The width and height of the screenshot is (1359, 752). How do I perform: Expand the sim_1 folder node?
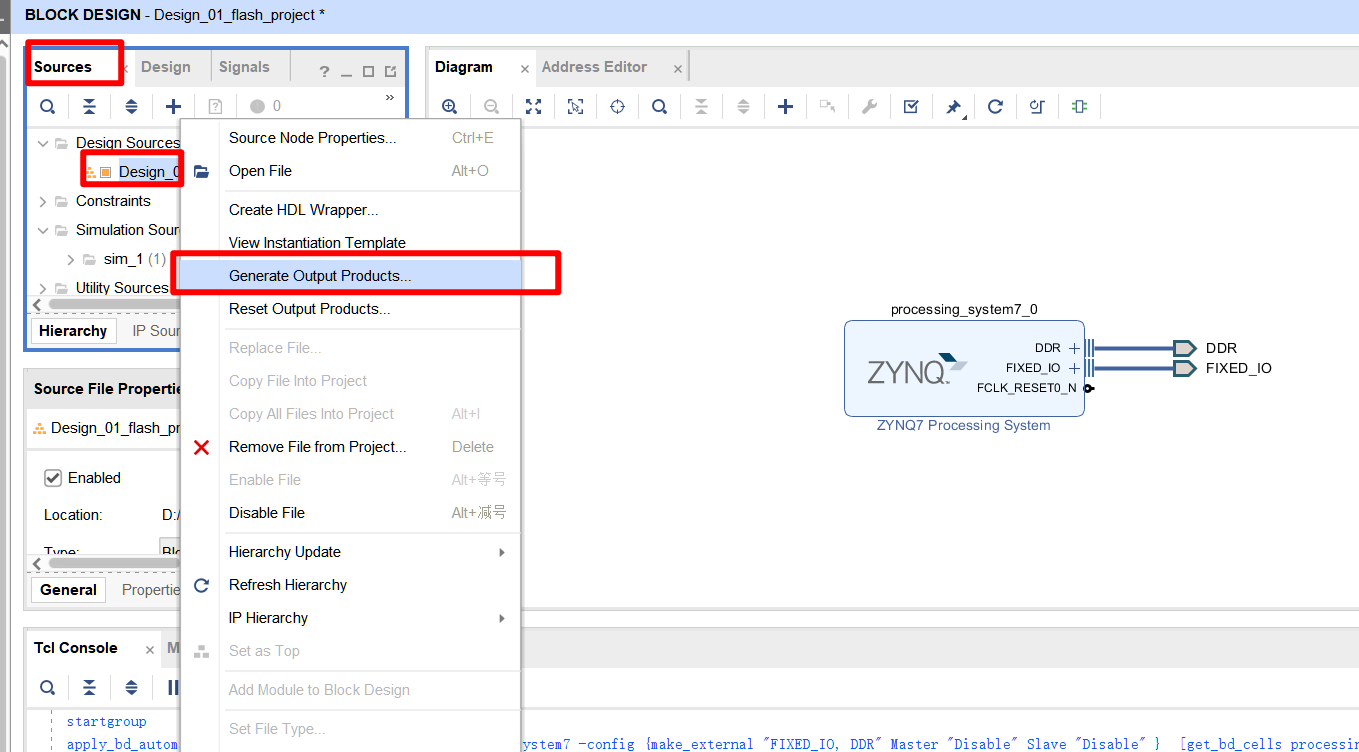71,259
